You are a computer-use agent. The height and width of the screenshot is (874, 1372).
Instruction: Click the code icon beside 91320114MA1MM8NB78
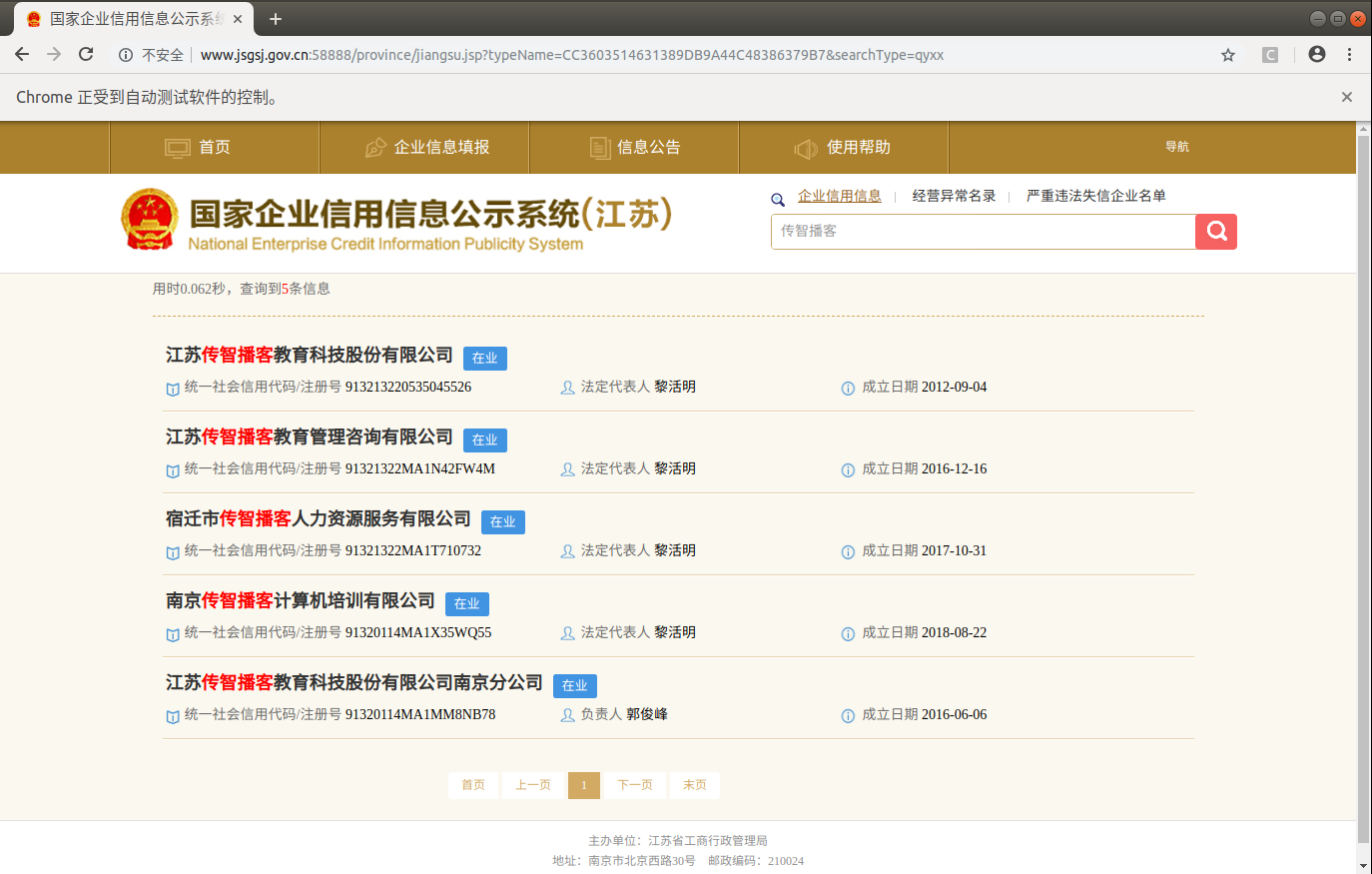pos(173,716)
